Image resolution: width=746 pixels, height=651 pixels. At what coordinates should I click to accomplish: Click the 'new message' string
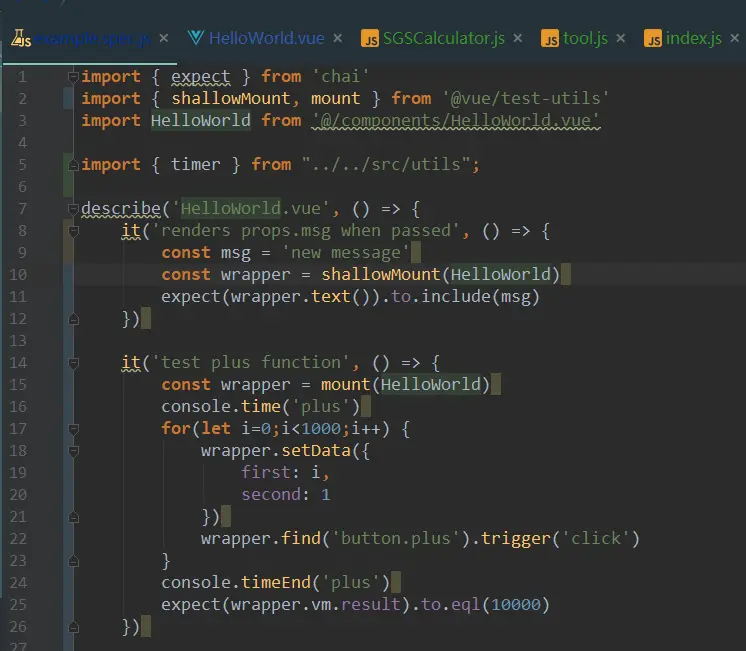pos(346,253)
